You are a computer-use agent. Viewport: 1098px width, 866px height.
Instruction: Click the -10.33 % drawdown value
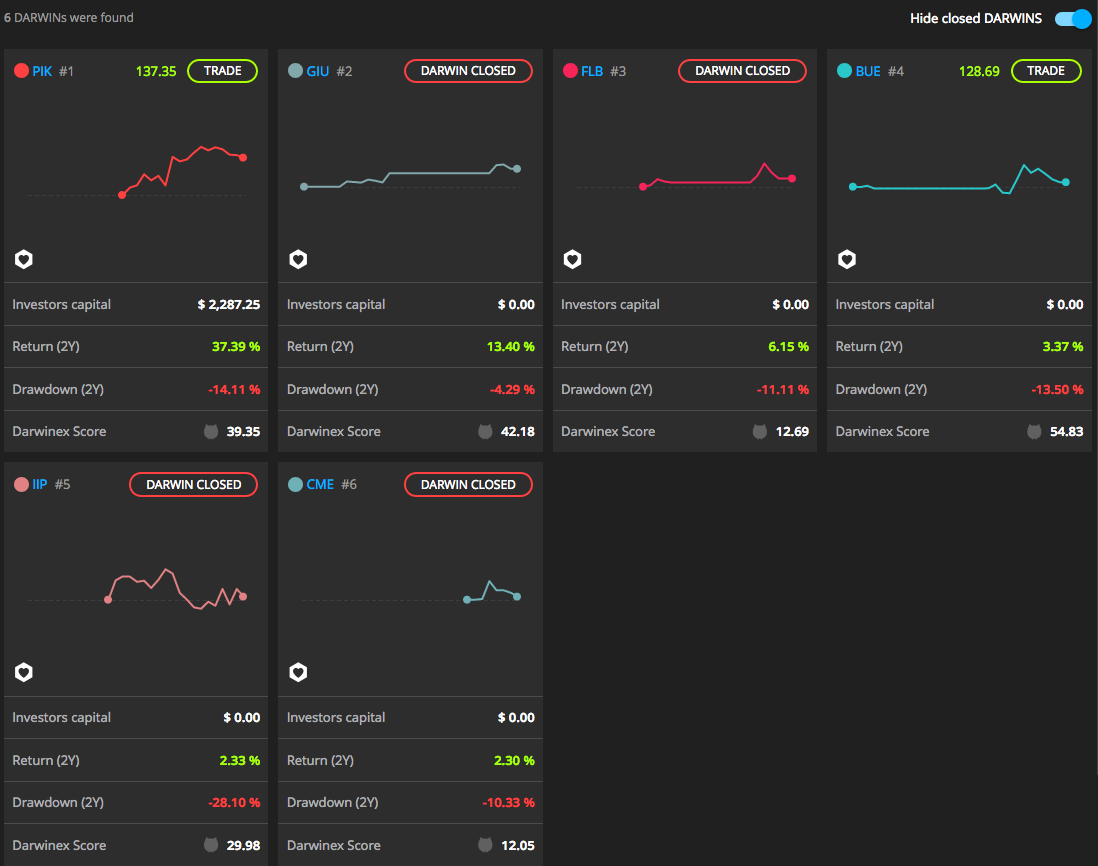[x=508, y=802]
